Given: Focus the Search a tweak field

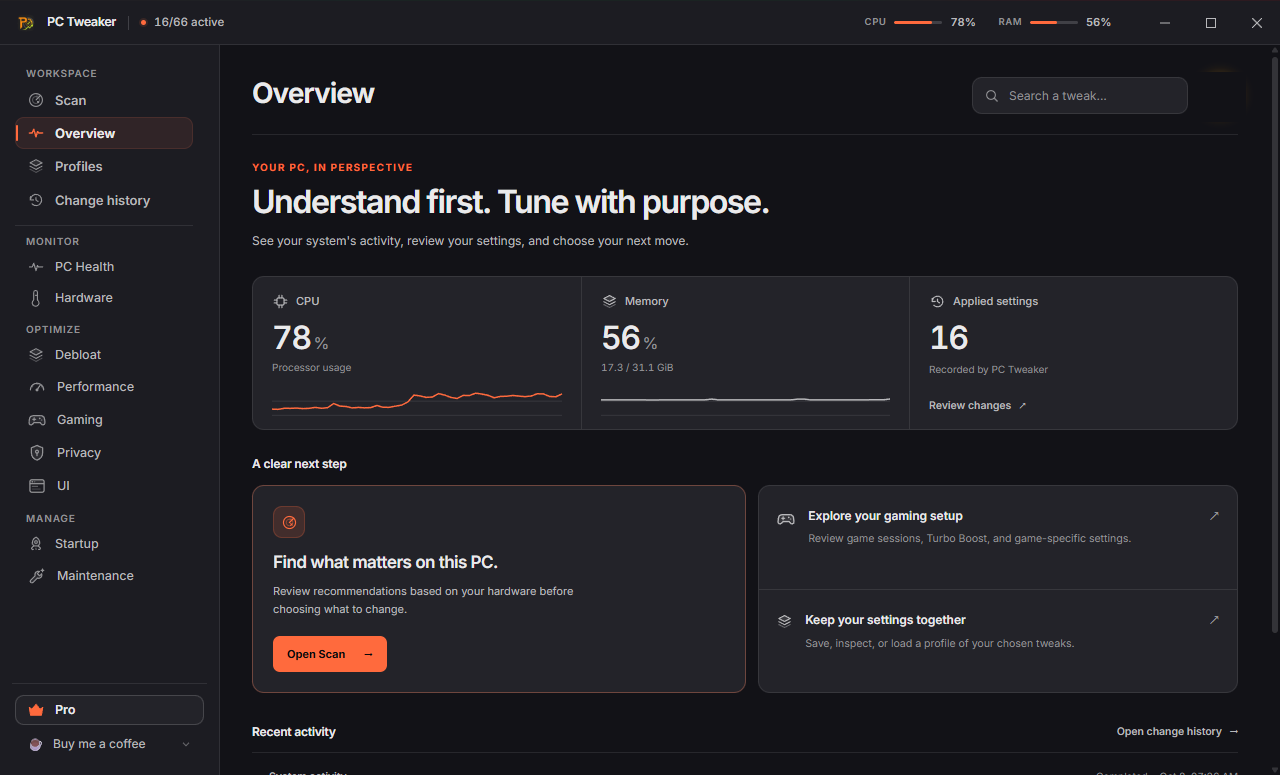Looking at the screenshot, I should click(1080, 96).
